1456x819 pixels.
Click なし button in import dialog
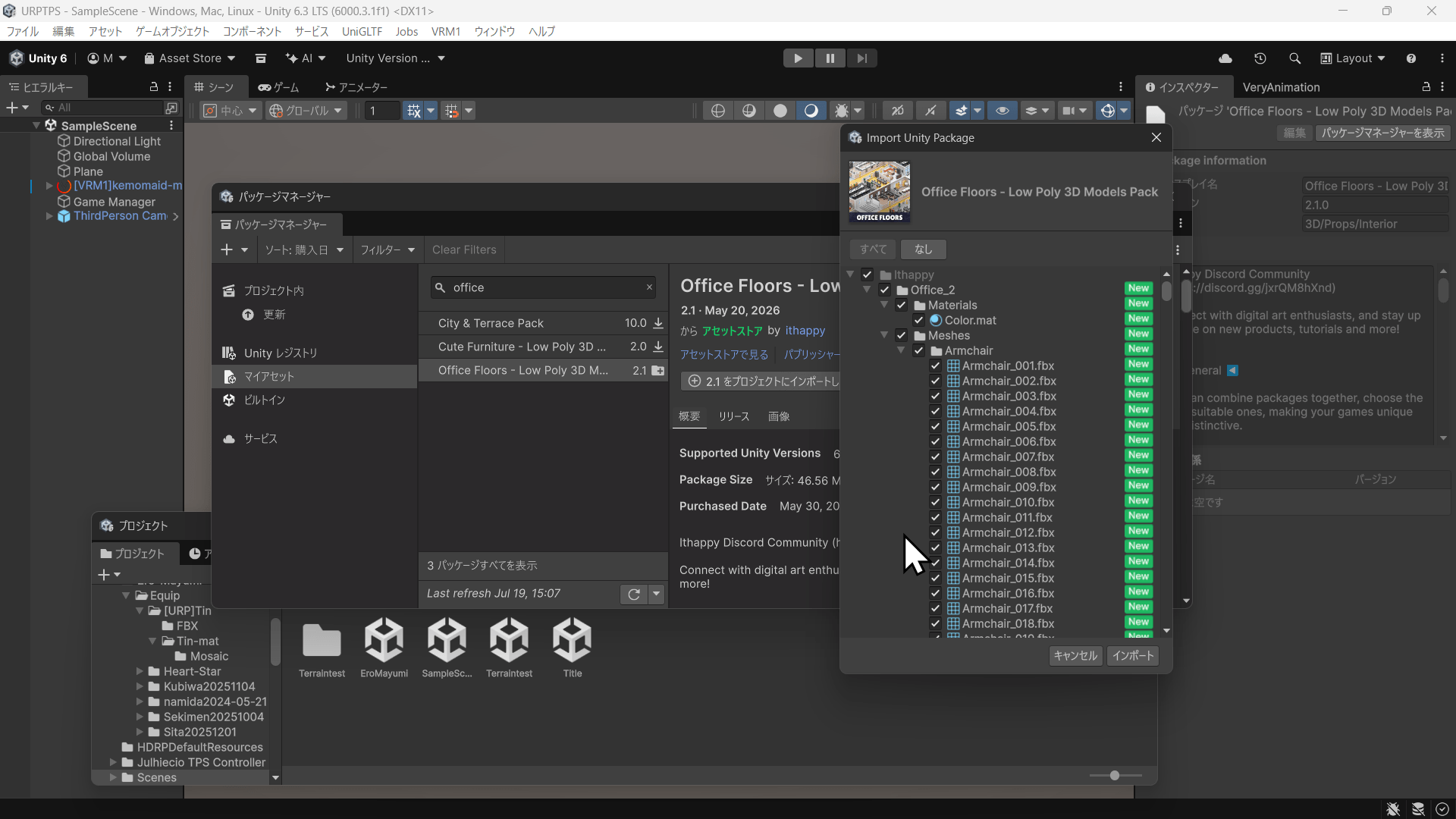[923, 249]
